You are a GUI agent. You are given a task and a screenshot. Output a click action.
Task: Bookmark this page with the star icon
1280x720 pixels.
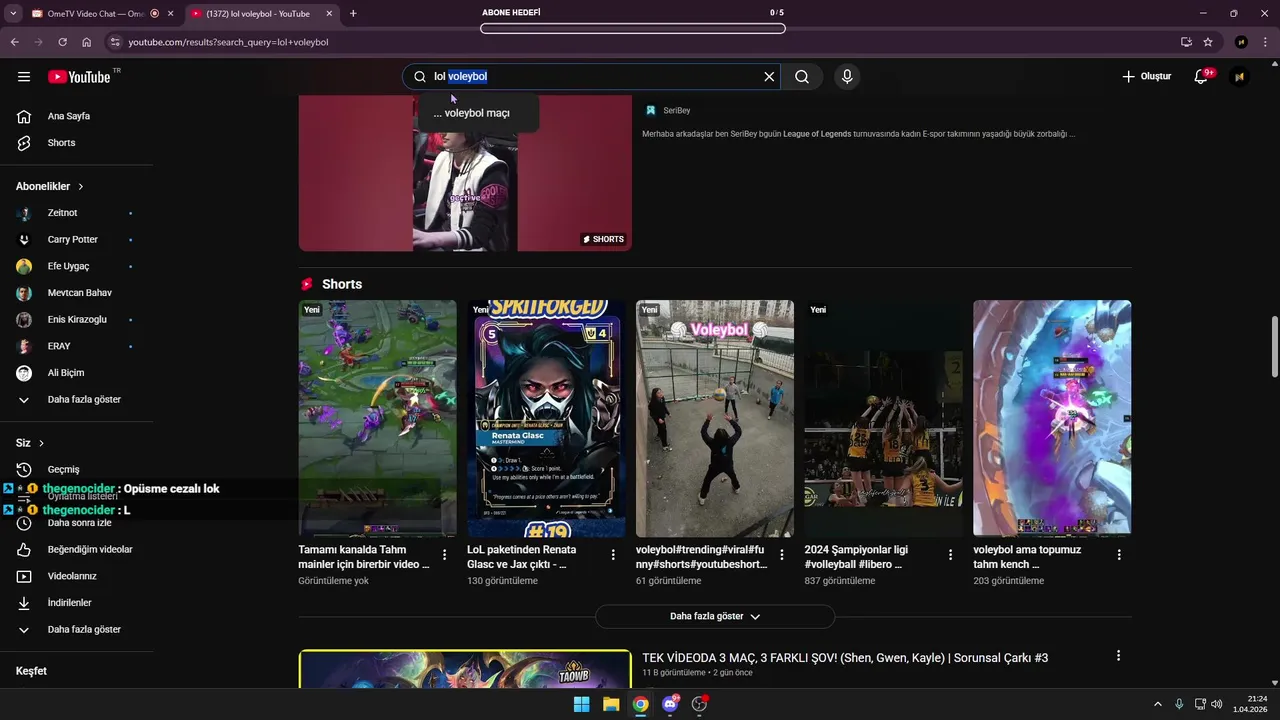click(x=1208, y=42)
